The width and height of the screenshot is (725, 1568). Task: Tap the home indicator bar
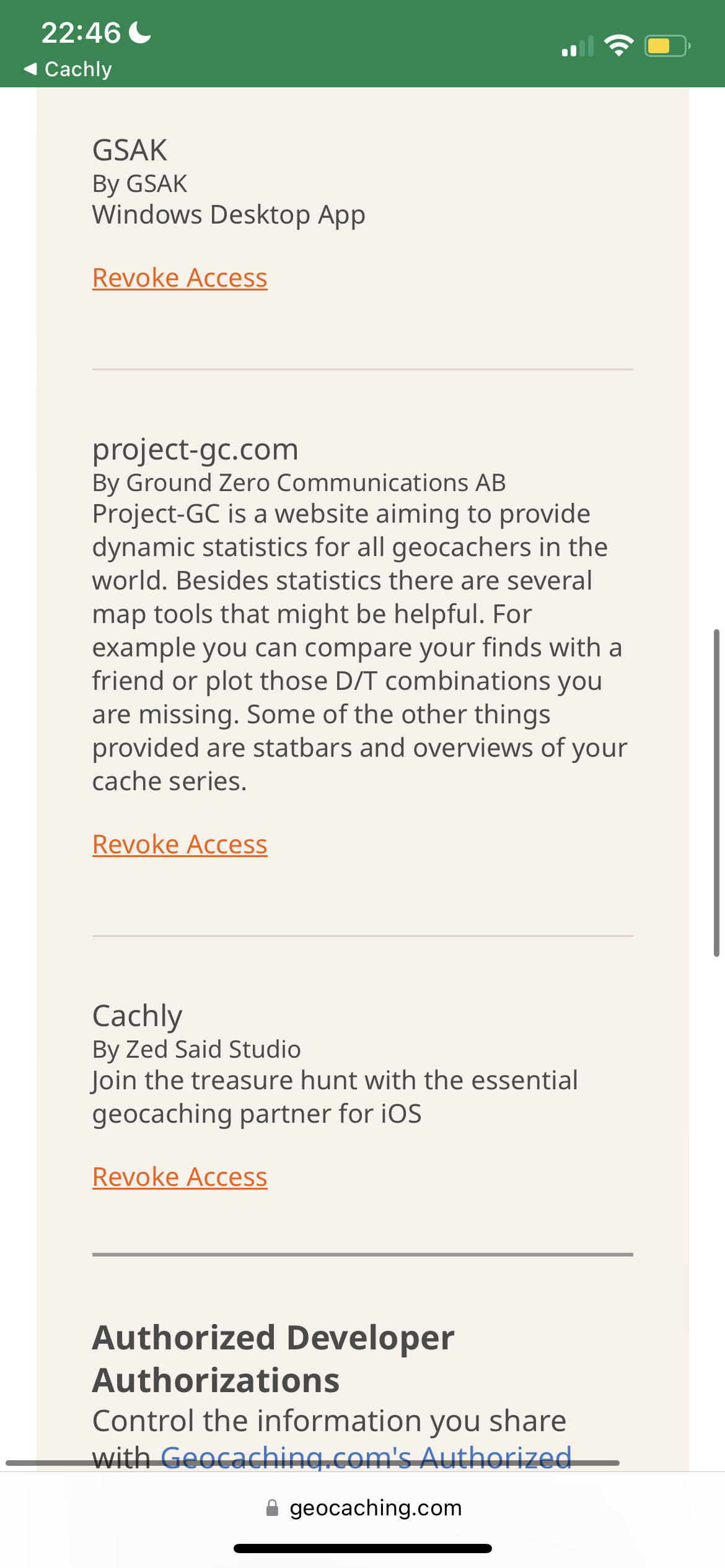(362, 1549)
